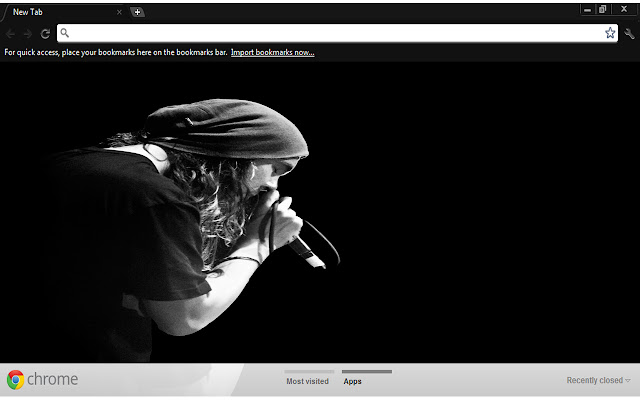640x400 pixels.
Task: Close the Chrome browser window
Action: tap(624, 8)
